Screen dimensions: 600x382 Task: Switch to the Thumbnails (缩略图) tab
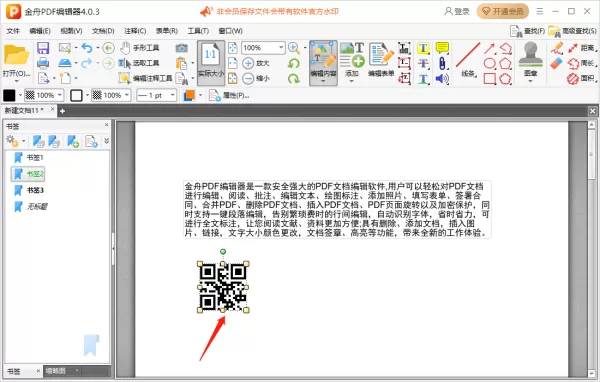[61, 371]
